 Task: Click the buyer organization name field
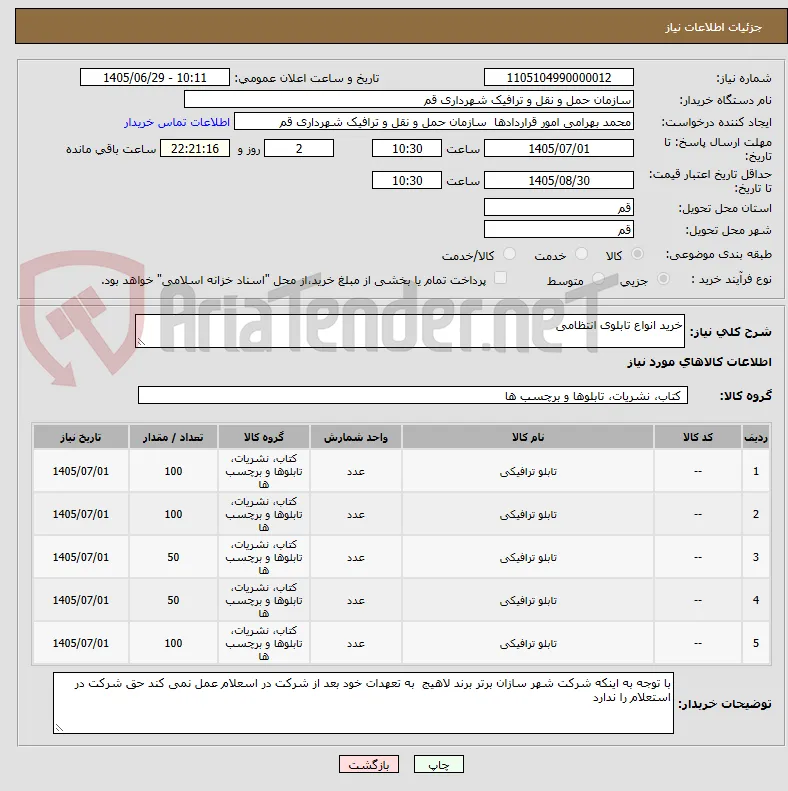(x=409, y=100)
